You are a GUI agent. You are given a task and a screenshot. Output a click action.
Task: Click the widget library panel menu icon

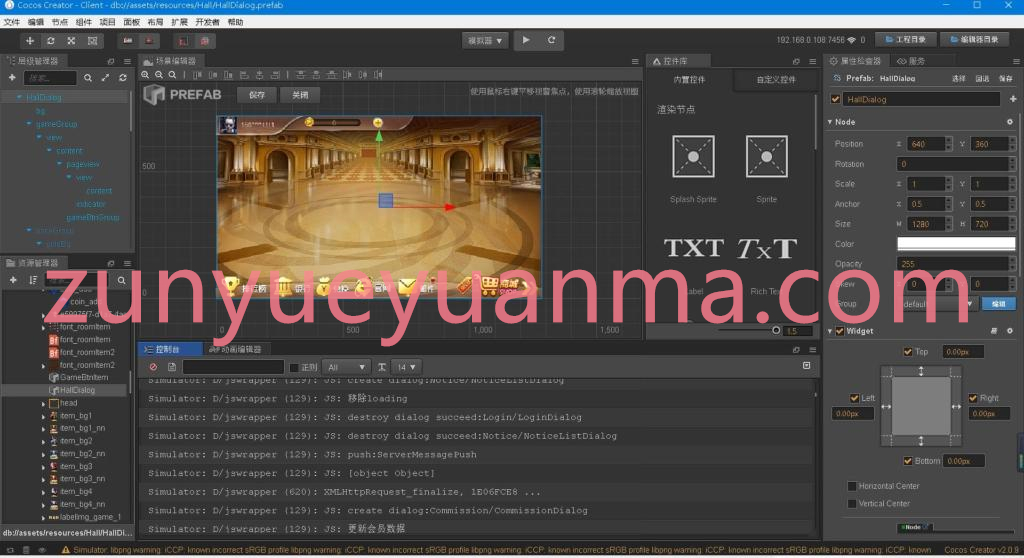[x=813, y=61]
